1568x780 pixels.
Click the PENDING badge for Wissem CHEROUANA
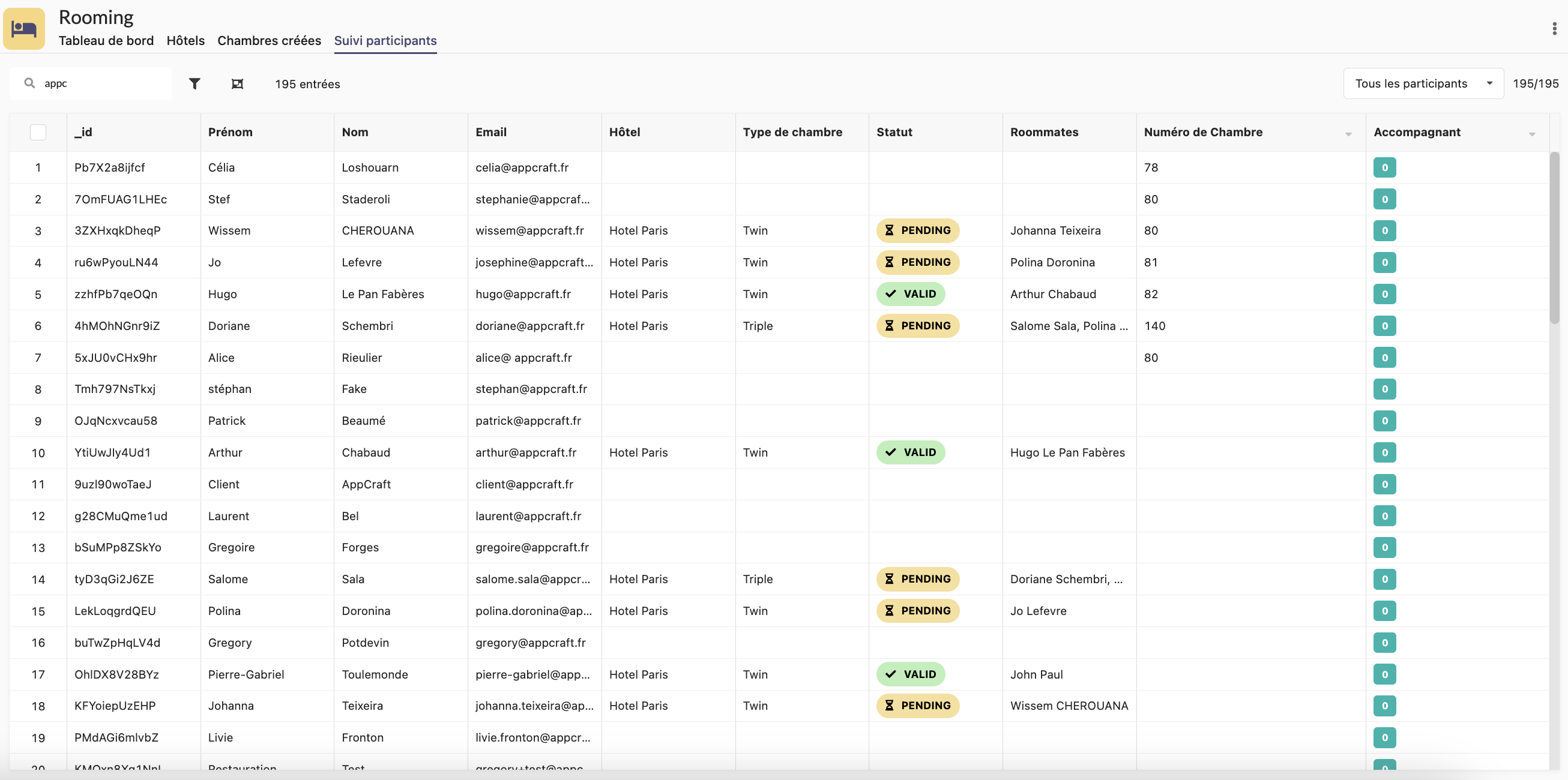tap(917, 230)
